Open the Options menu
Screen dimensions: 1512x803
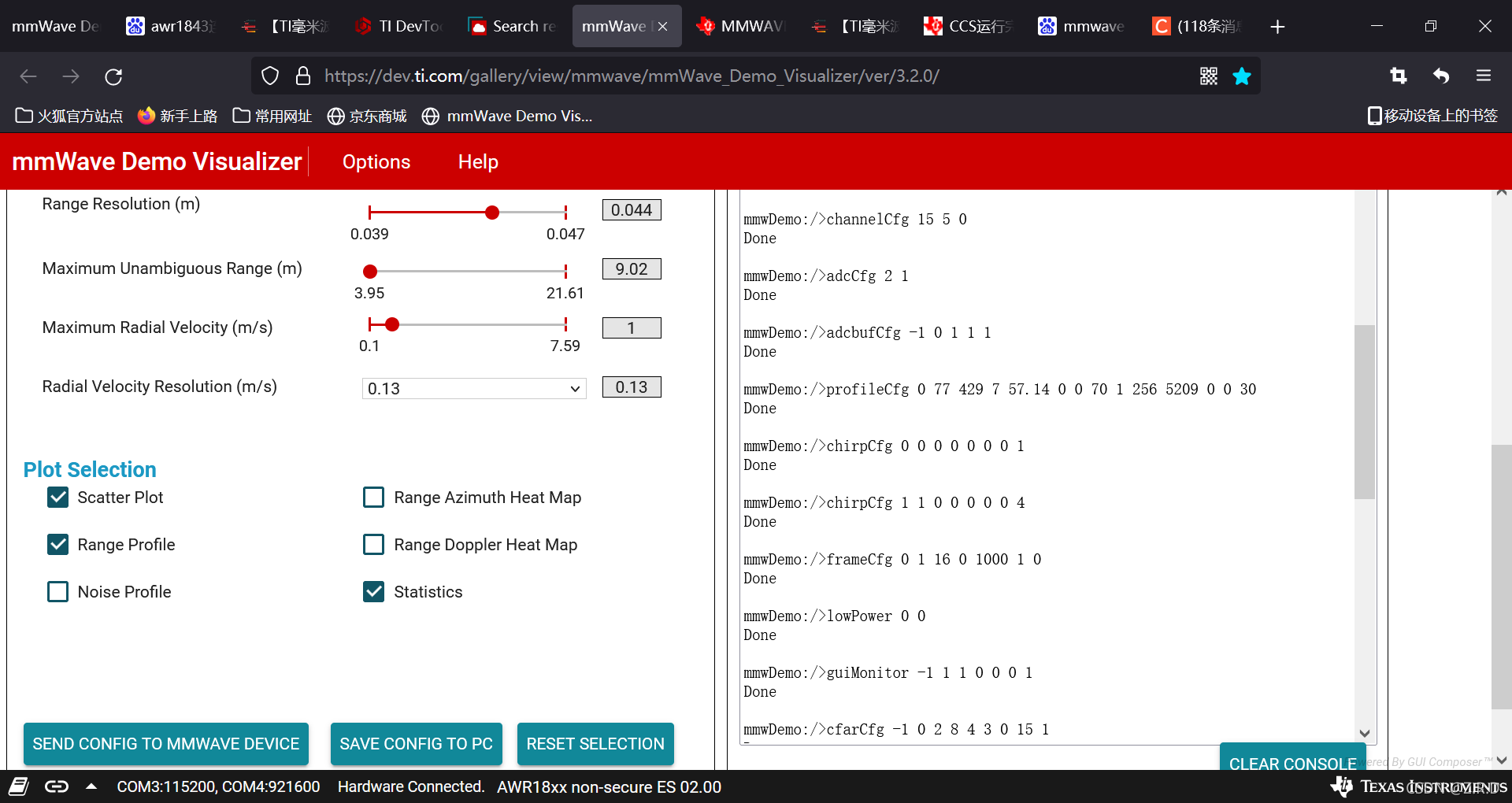click(376, 161)
